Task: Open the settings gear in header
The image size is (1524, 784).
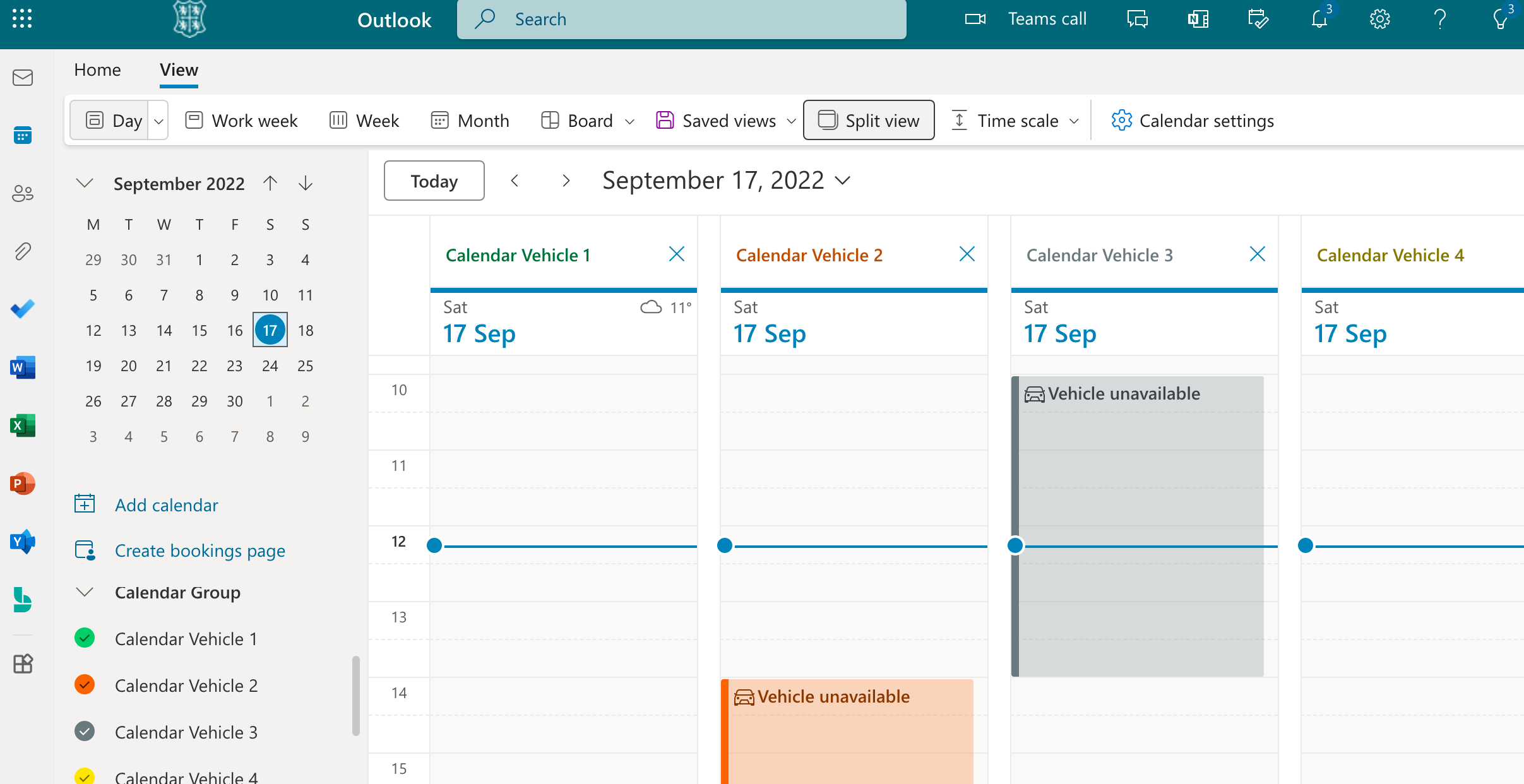Action: click(x=1379, y=19)
